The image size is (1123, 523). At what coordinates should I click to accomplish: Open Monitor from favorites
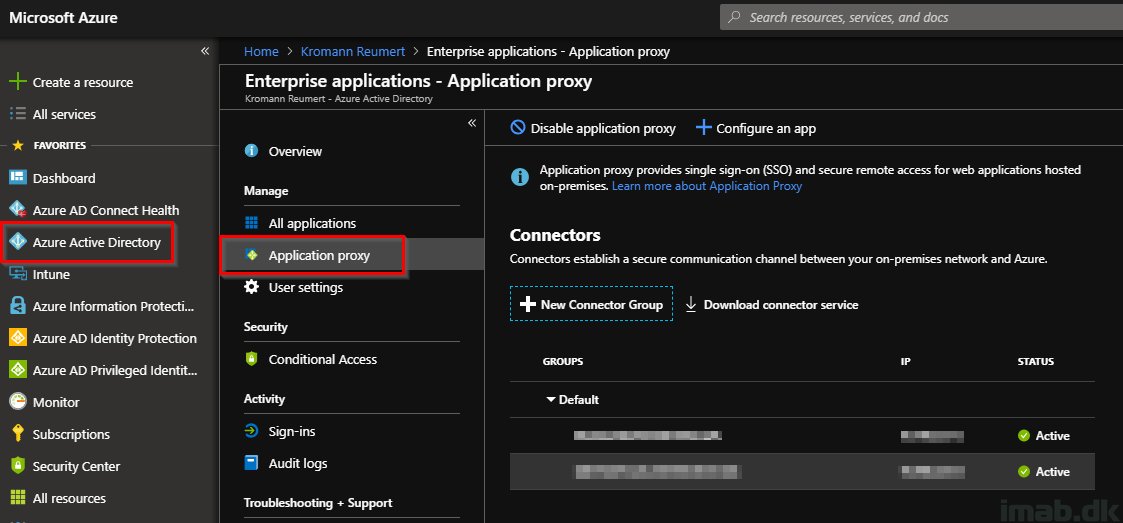(x=56, y=403)
